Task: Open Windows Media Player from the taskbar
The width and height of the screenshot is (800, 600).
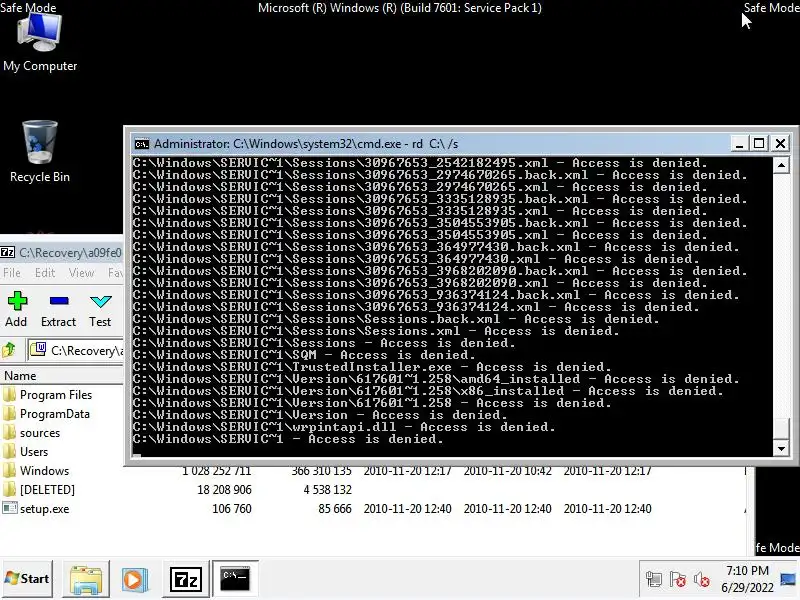Action: [135, 579]
